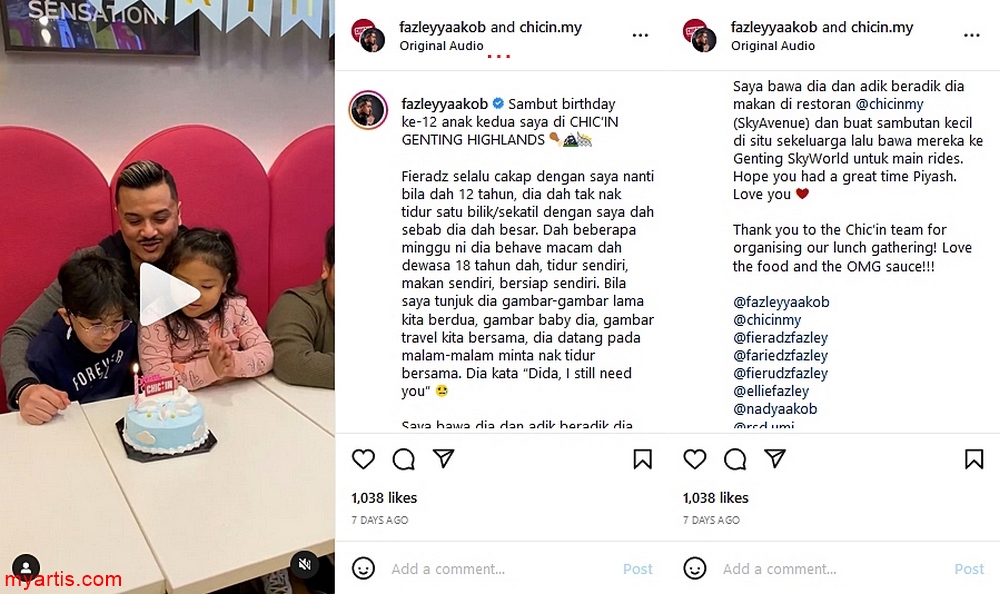The image size is (1000, 594).
Task: Click Post button in the right panel
Action: tap(969, 568)
